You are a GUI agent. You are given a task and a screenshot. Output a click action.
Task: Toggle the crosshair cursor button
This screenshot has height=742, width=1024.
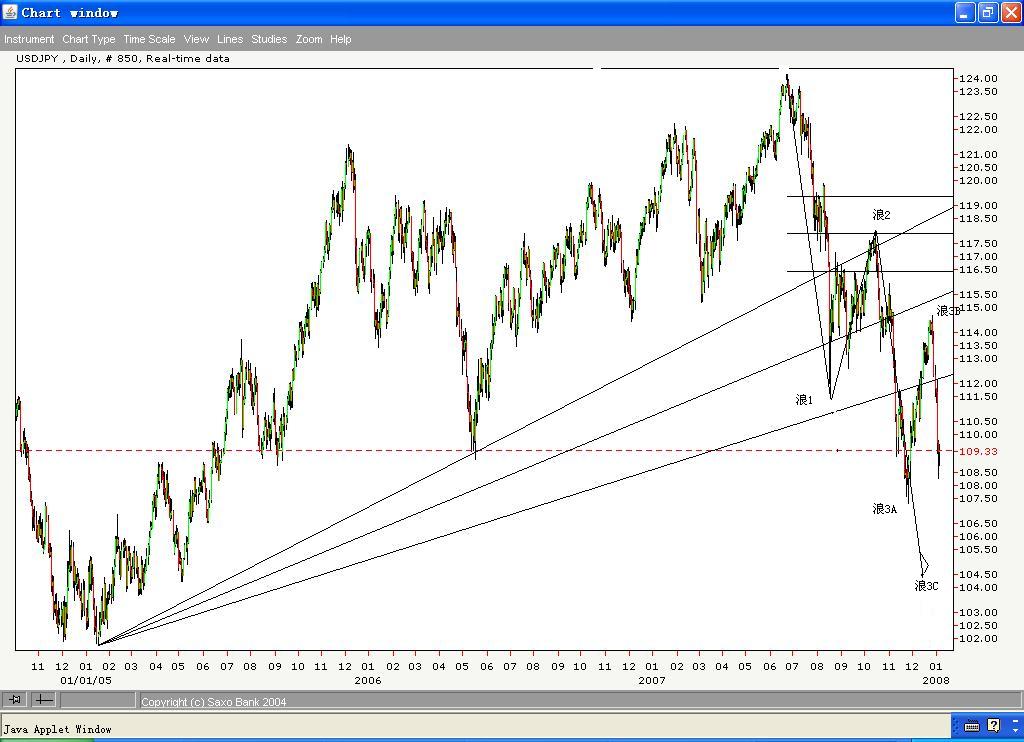click(43, 700)
